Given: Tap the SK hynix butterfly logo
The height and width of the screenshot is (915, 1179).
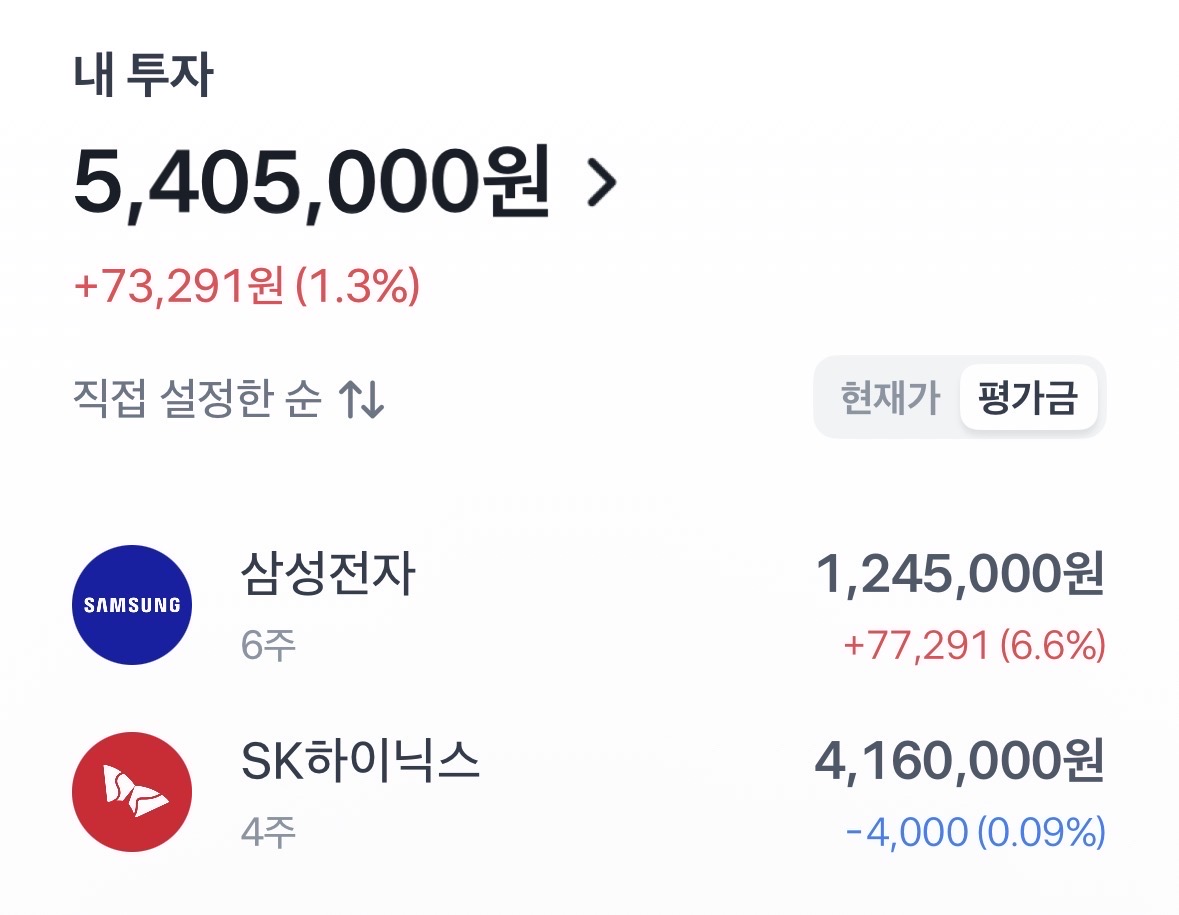Looking at the screenshot, I should (x=132, y=792).
